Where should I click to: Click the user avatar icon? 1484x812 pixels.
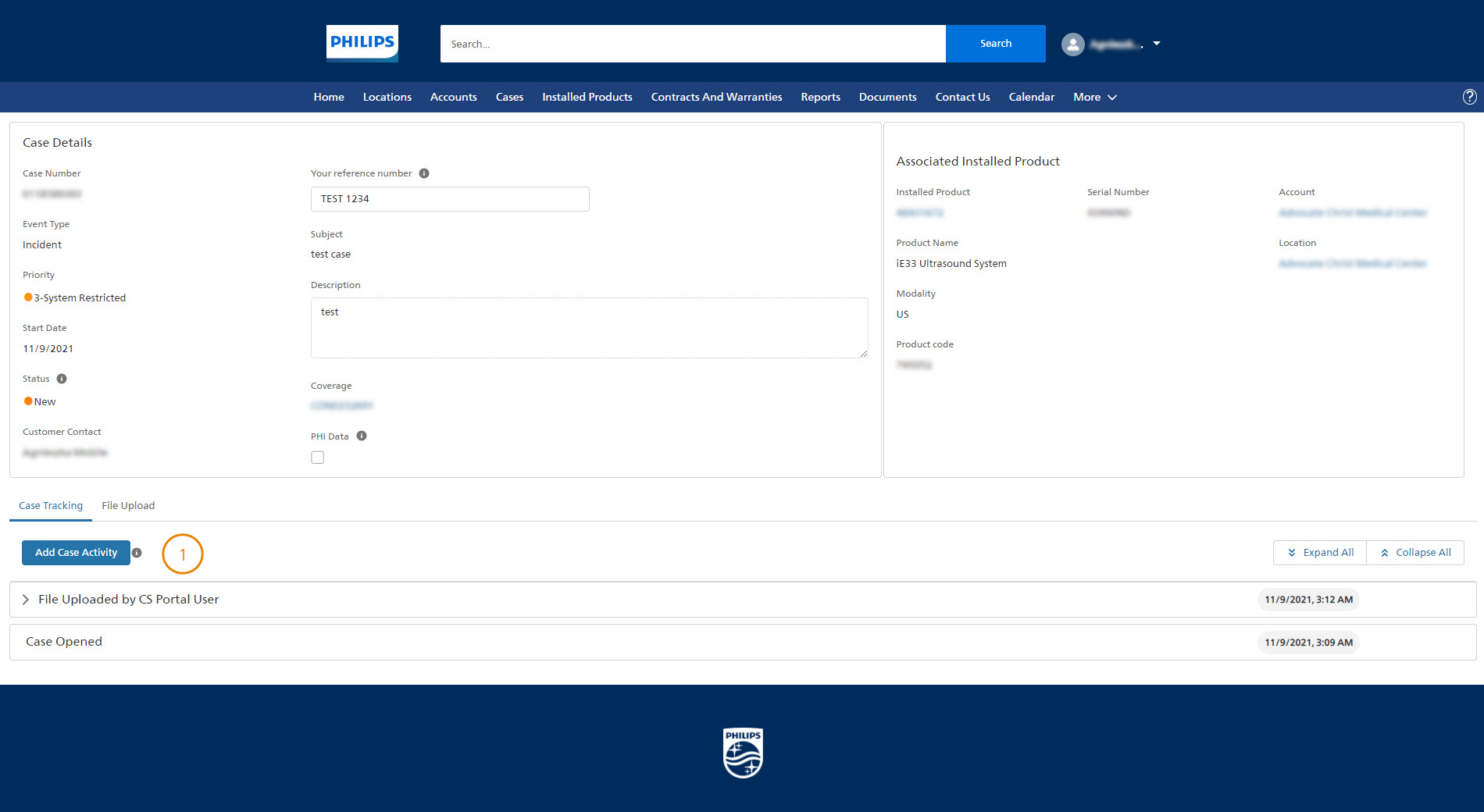1072,45
